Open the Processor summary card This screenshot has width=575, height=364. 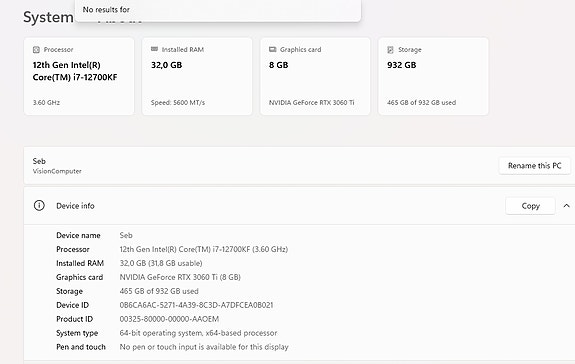tap(79, 76)
